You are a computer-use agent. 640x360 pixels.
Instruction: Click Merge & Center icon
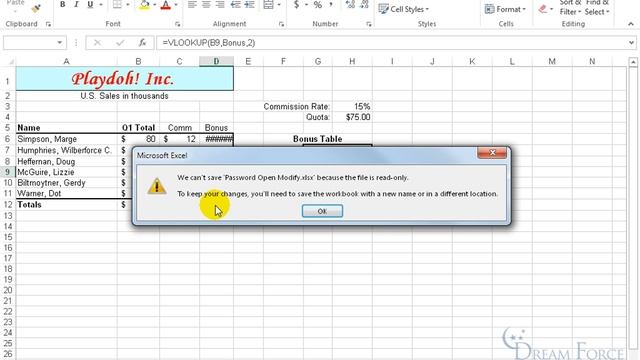click(x=269, y=4)
